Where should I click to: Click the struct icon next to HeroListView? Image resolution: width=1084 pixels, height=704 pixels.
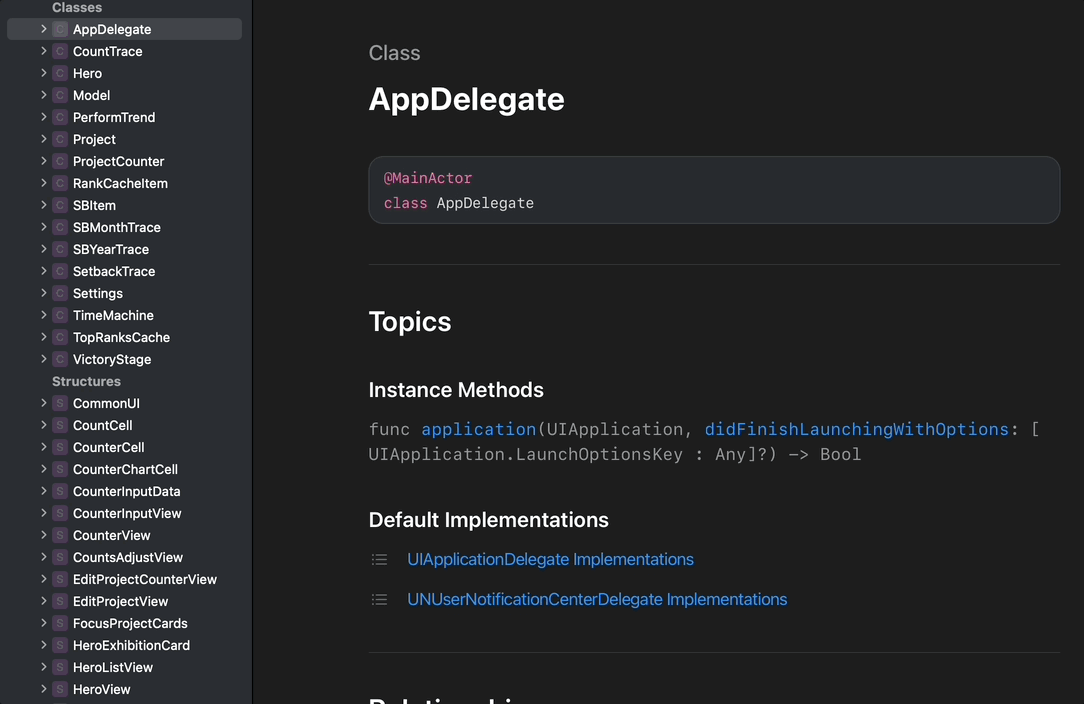60,668
